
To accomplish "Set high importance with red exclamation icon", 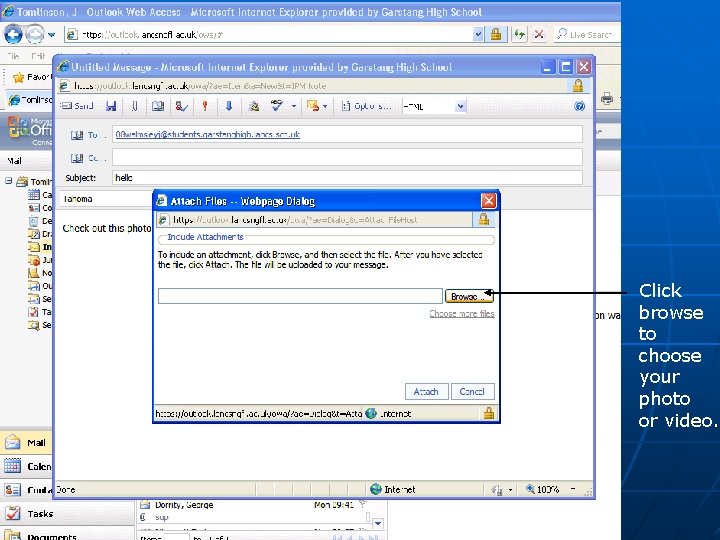I will (205, 106).
